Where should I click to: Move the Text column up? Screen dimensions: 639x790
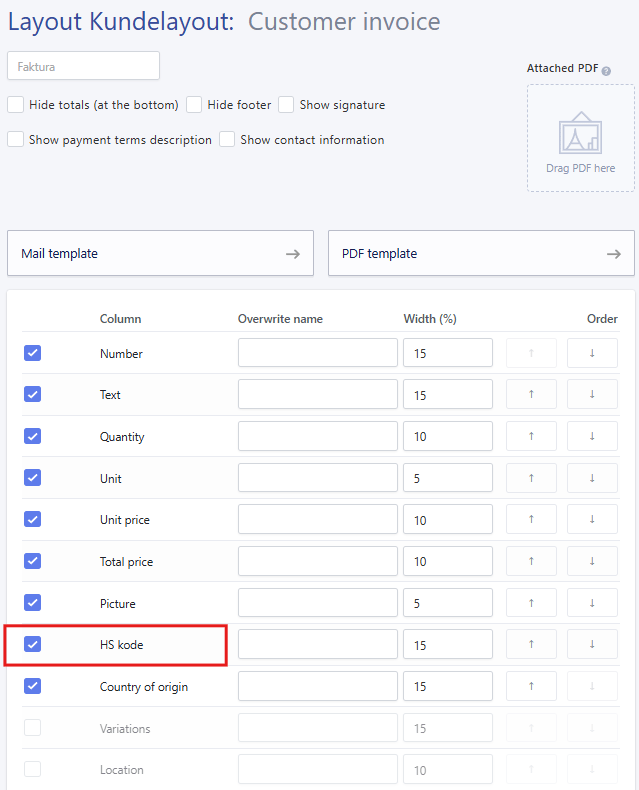pyautogui.click(x=531, y=395)
